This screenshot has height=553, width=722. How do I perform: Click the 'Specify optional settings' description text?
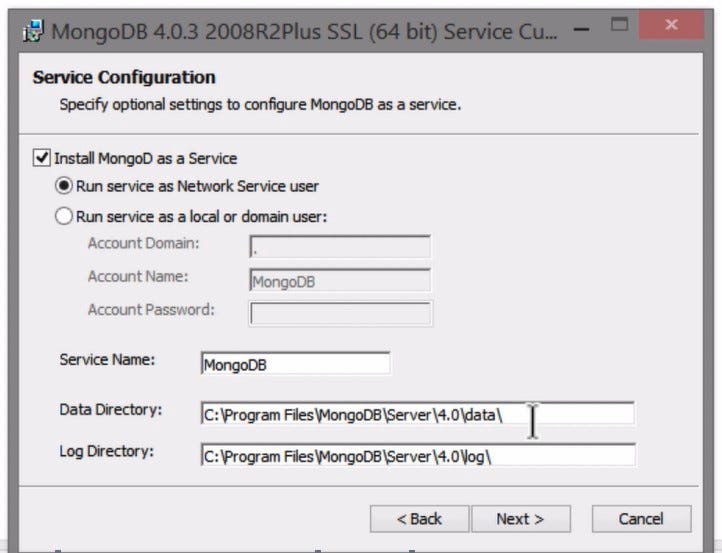click(x=260, y=105)
